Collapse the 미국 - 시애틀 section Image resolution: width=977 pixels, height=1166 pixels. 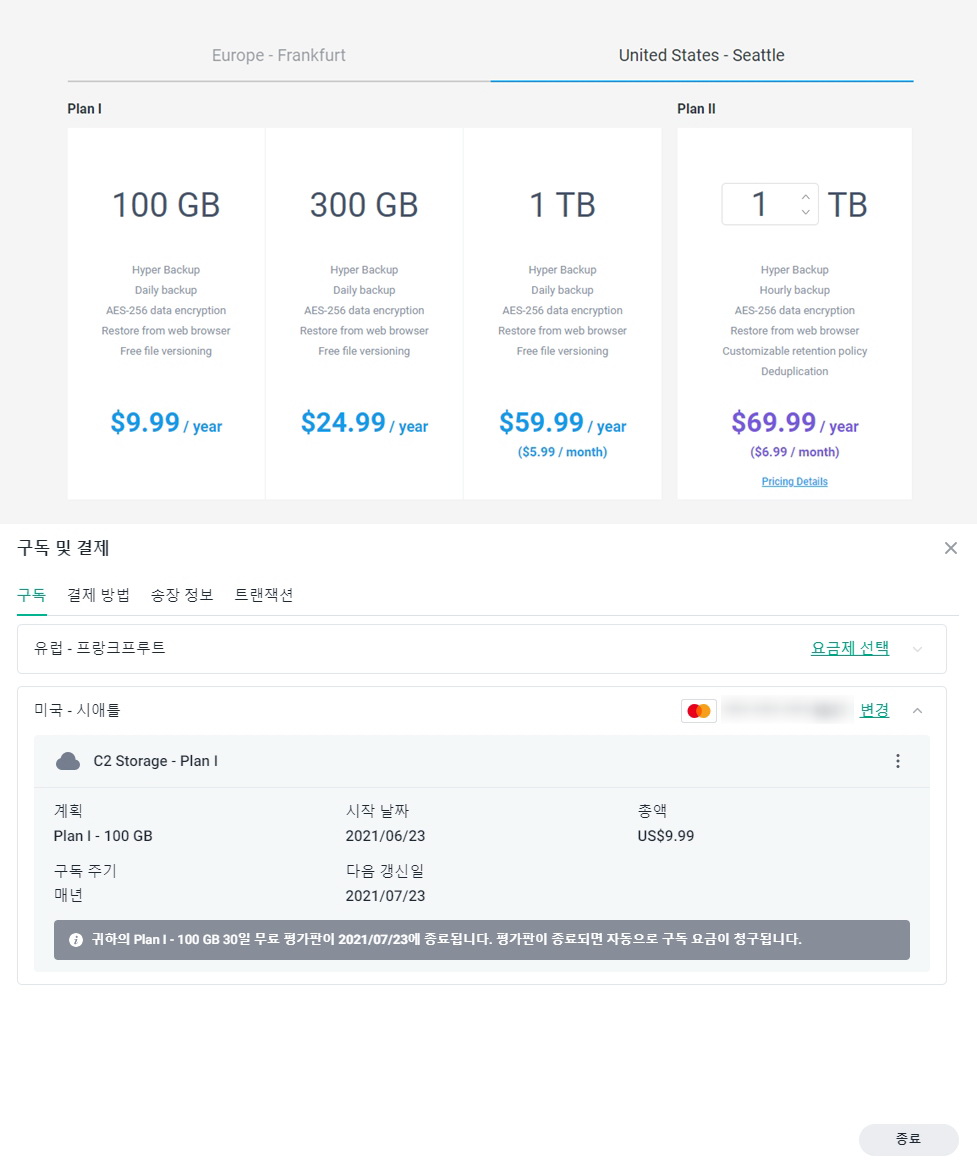pyautogui.click(x=918, y=711)
